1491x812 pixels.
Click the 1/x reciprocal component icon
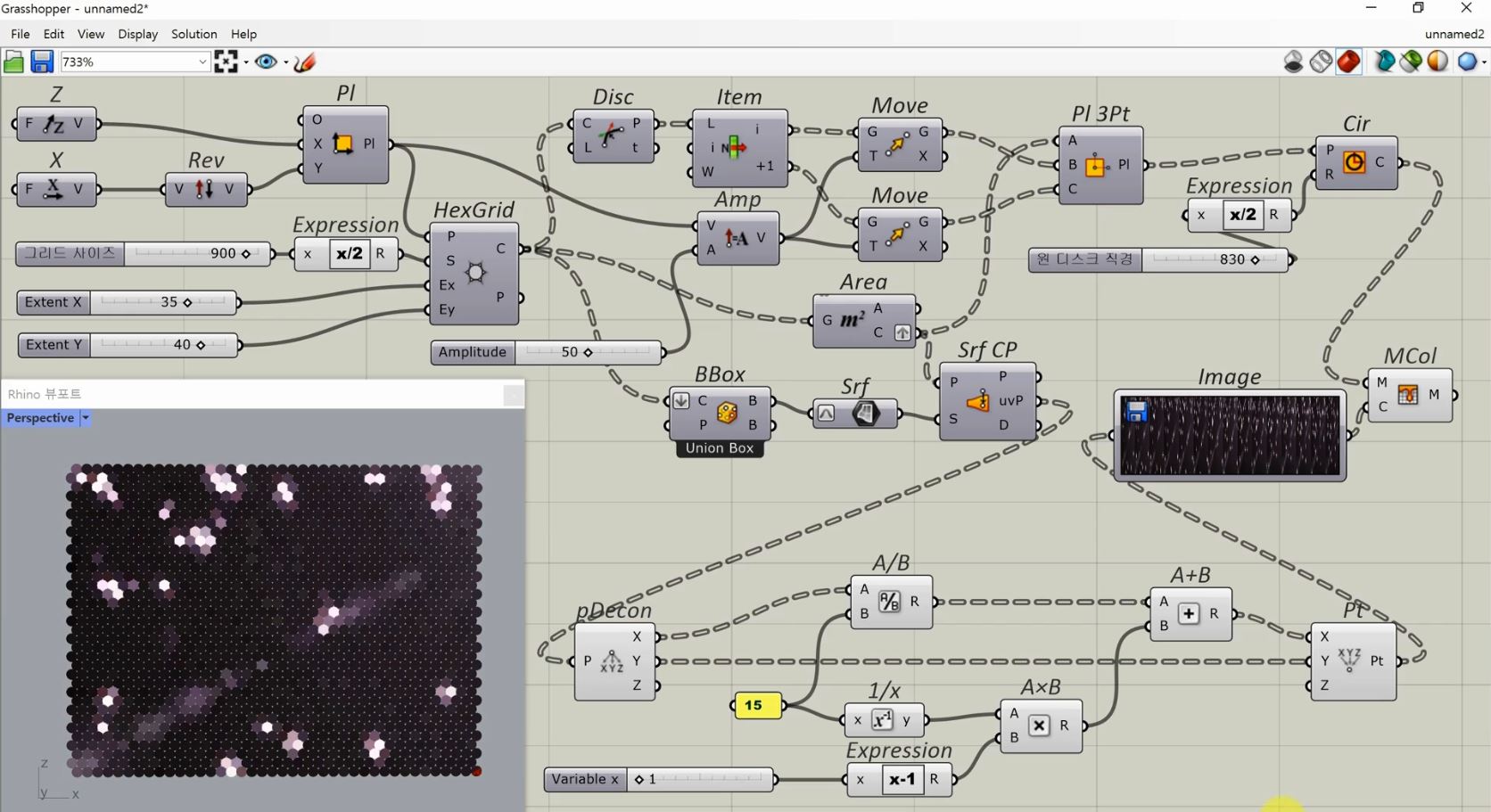pos(882,720)
